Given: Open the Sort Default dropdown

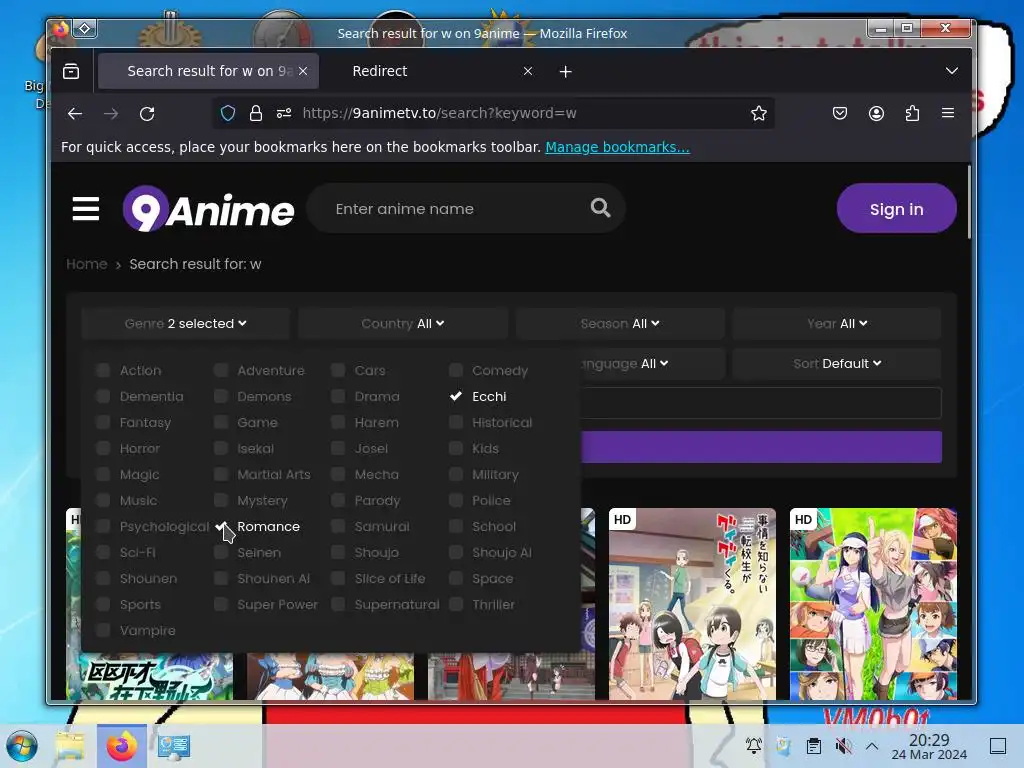Looking at the screenshot, I should 837,364.
